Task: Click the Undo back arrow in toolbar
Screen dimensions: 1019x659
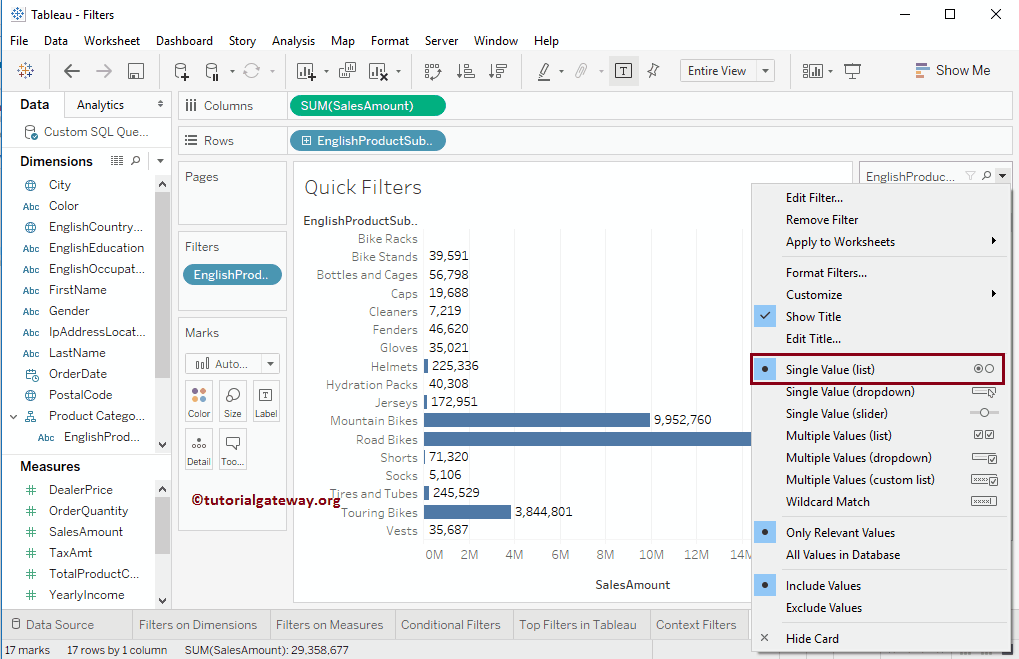Action: (x=72, y=71)
